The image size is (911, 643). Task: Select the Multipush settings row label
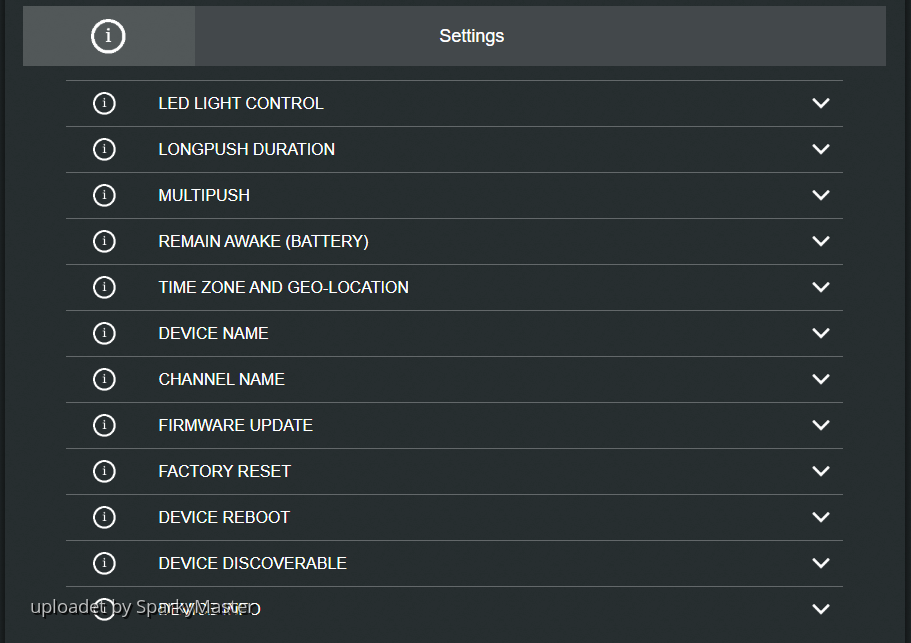(x=204, y=195)
